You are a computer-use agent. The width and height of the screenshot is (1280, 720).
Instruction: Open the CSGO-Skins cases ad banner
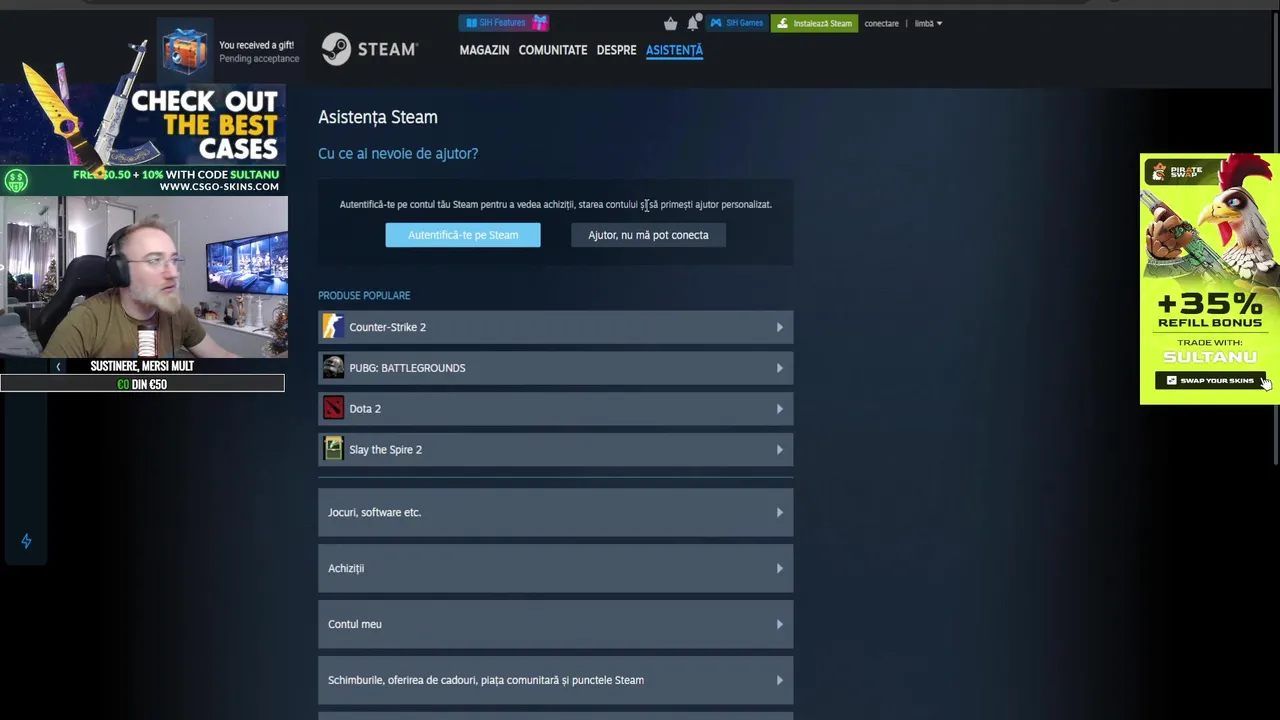point(144,140)
